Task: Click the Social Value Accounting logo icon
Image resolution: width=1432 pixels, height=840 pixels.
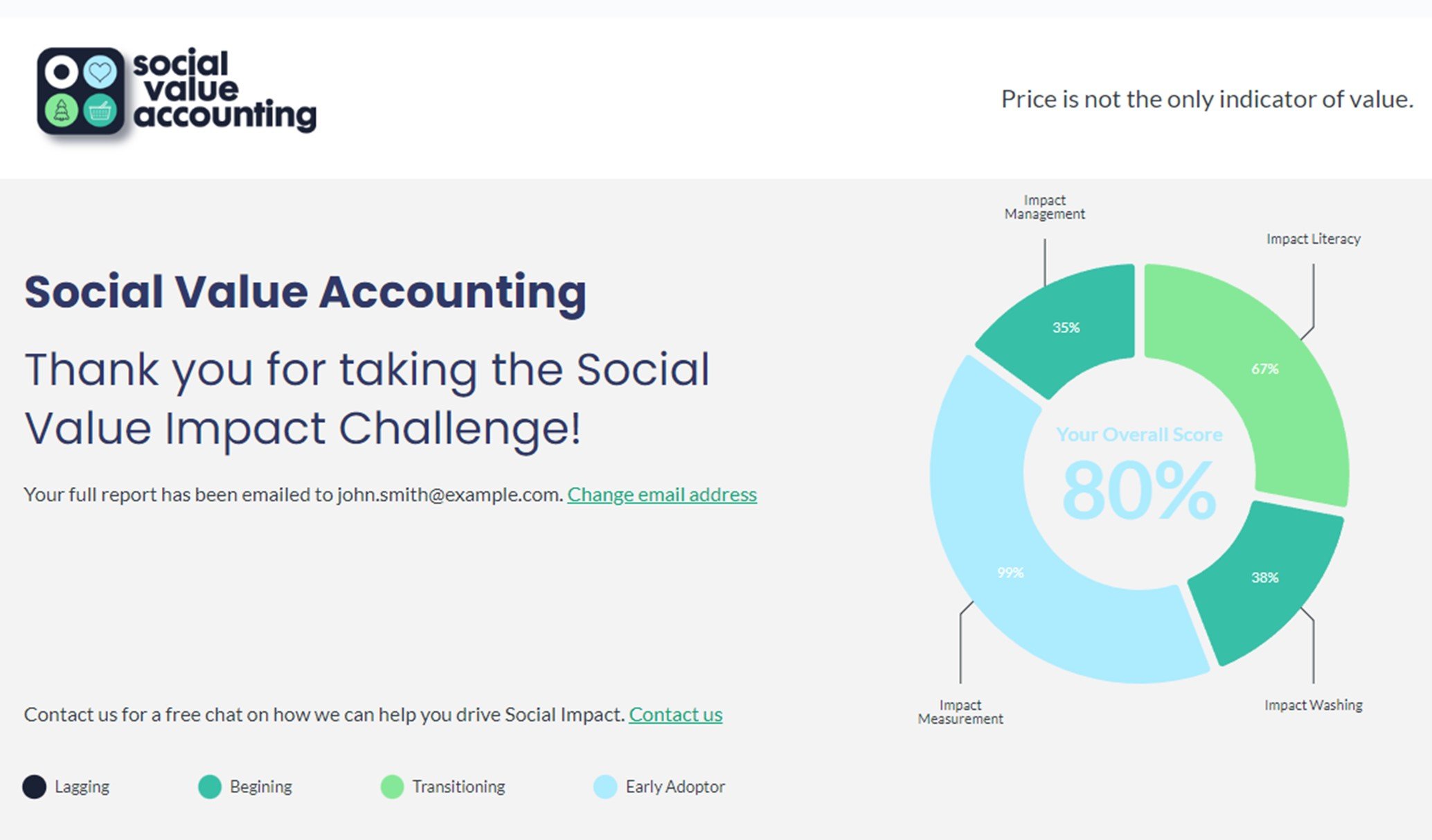Action: pyautogui.click(x=82, y=91)
